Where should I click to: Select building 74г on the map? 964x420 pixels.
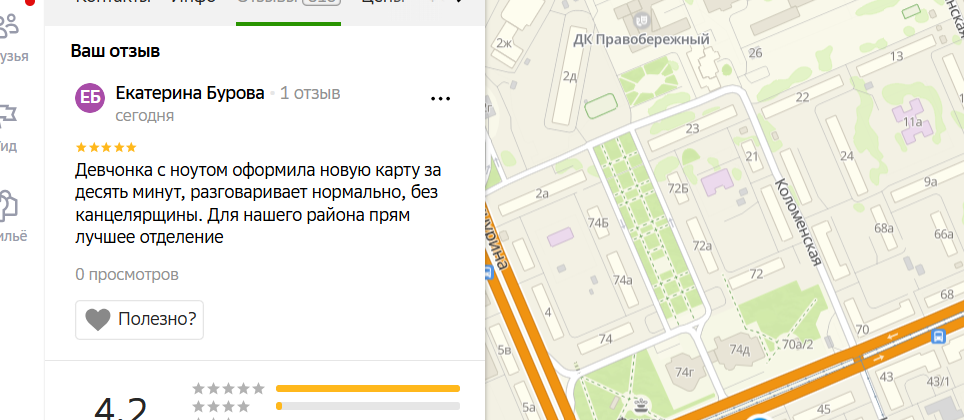tap(684, 371)
